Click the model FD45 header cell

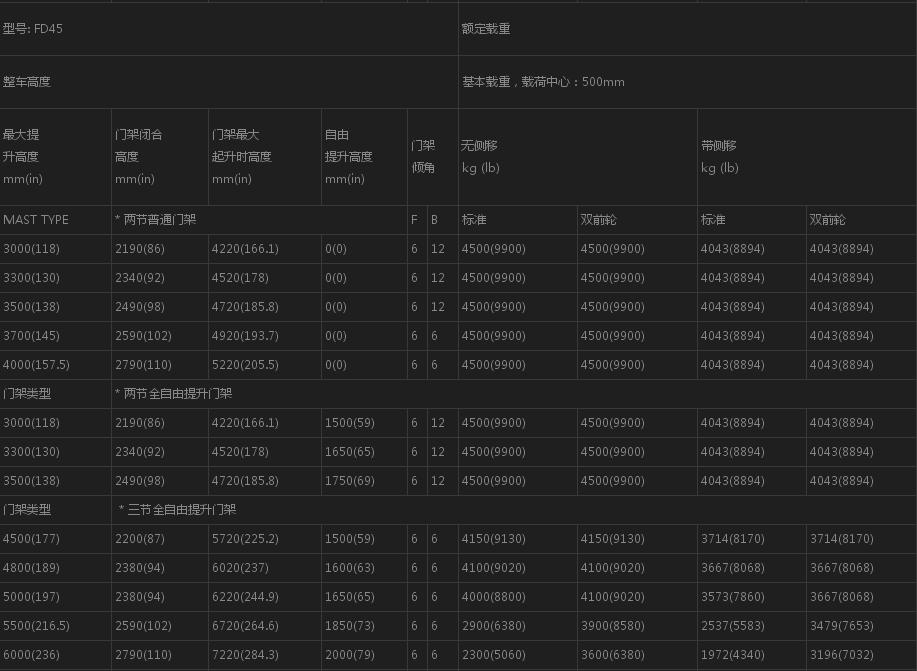(33, 29)
